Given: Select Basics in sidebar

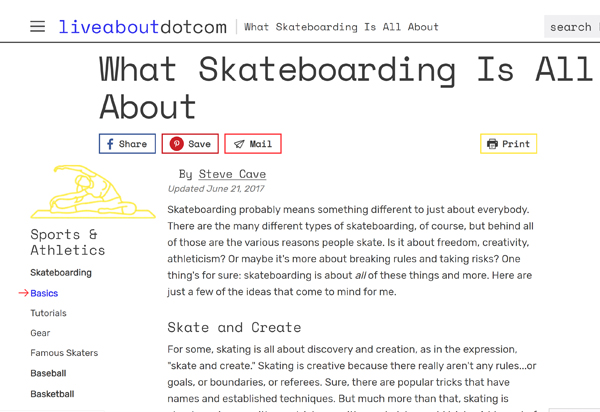Looking at the screenshot, I should (44, 294).
